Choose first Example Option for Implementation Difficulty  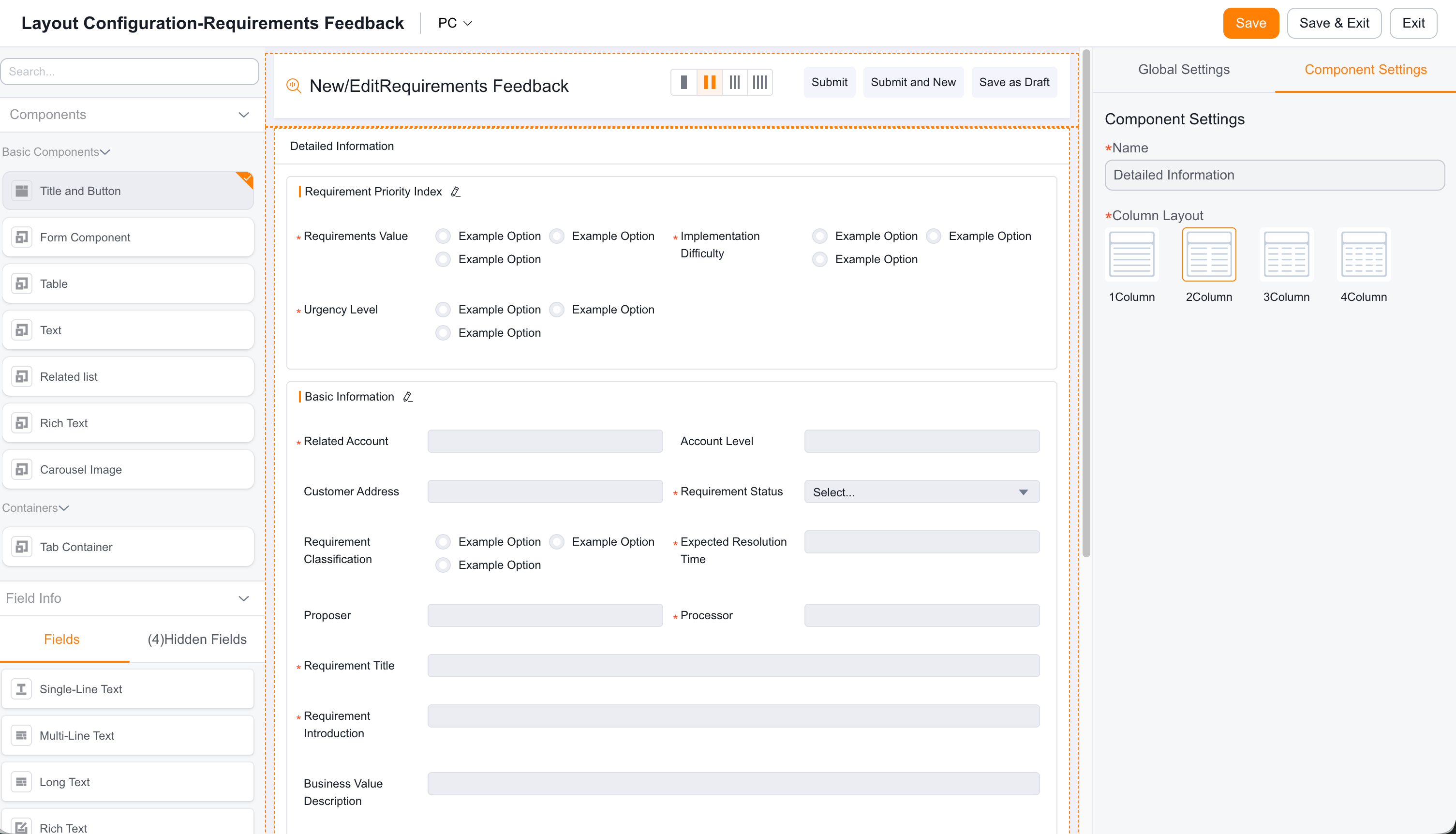point(819,236)
